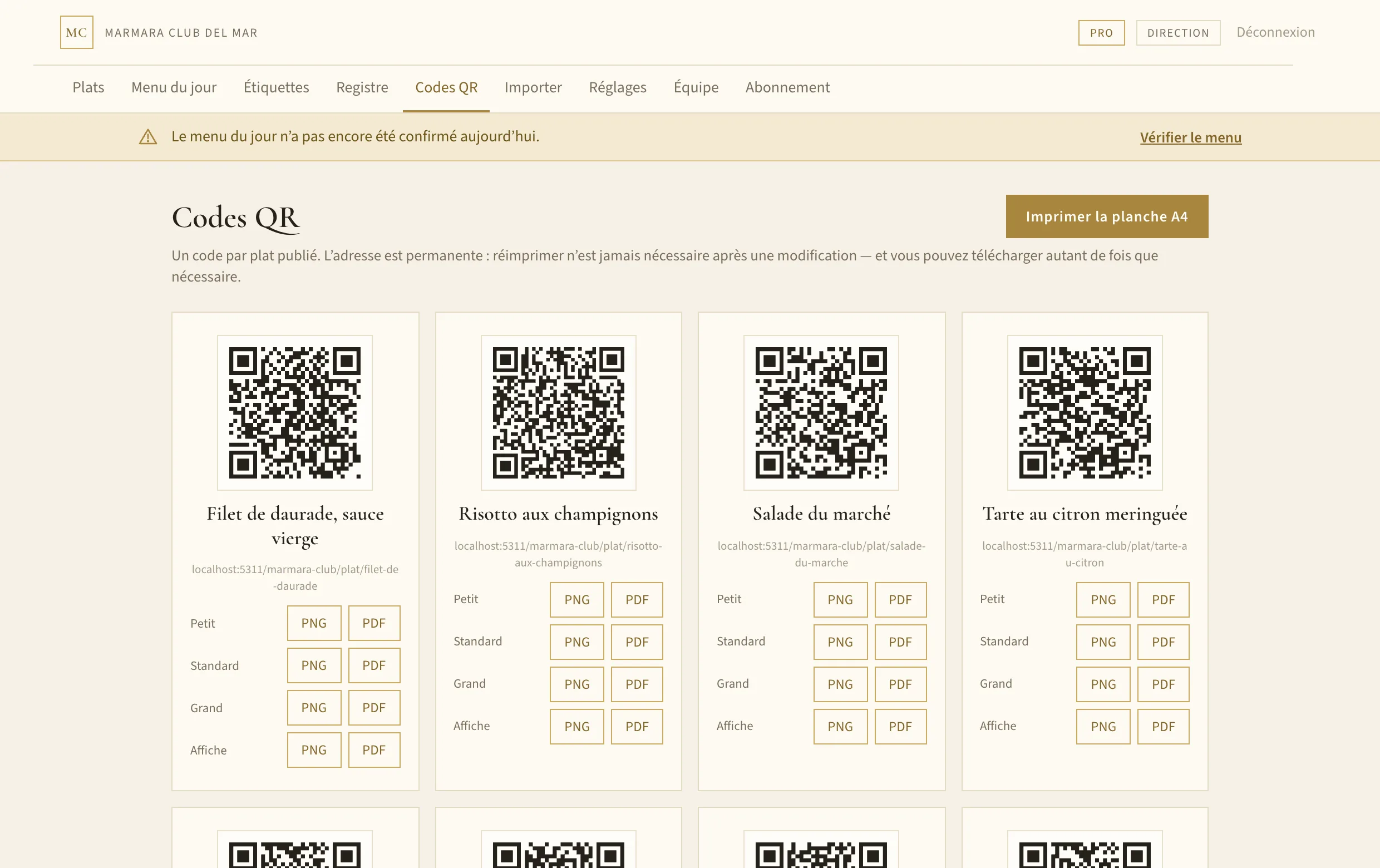Download Affiche PDF for Tarte au citron

tap(1164, 727)
